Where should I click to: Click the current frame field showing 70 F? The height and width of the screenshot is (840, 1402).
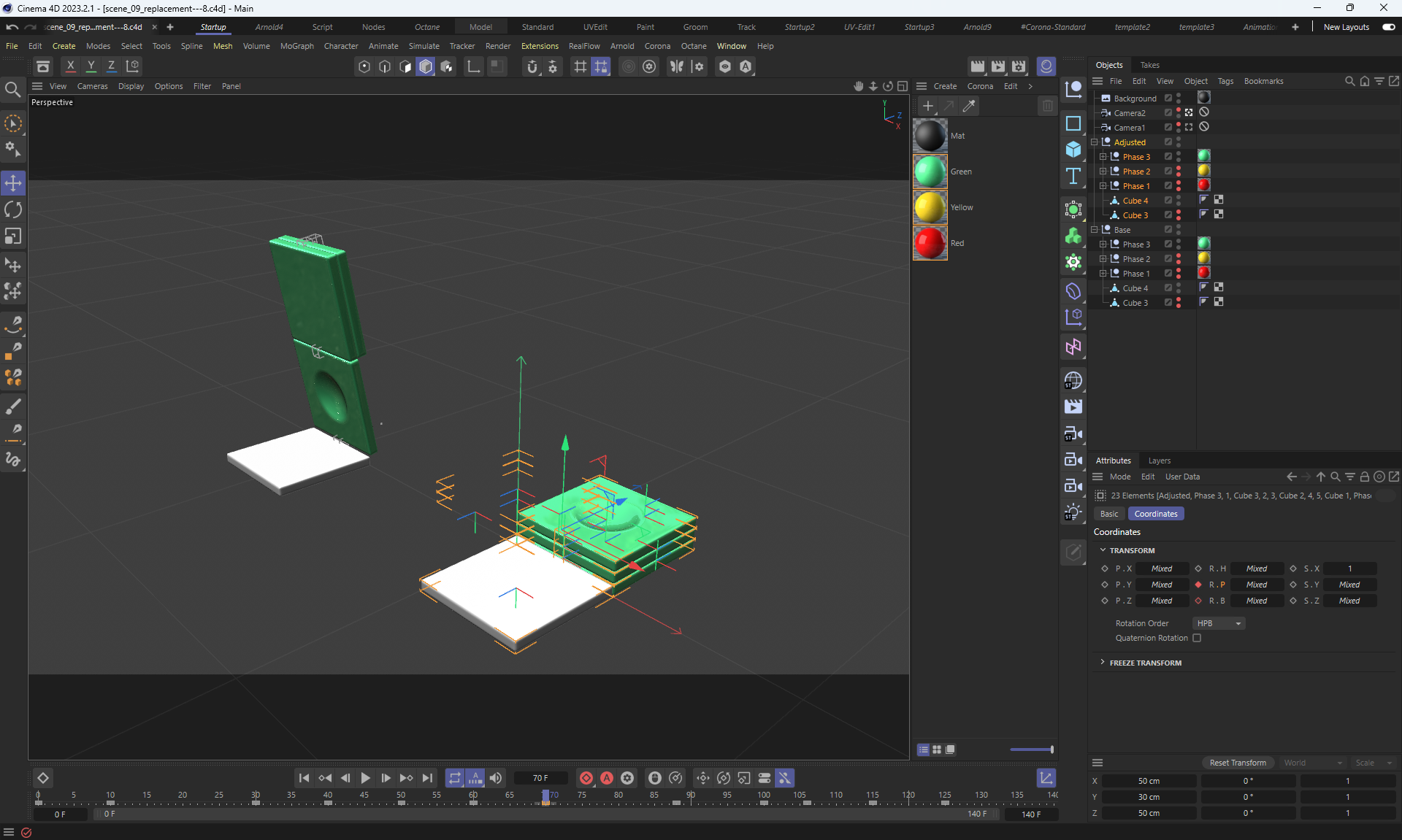[x=540, y=778]
